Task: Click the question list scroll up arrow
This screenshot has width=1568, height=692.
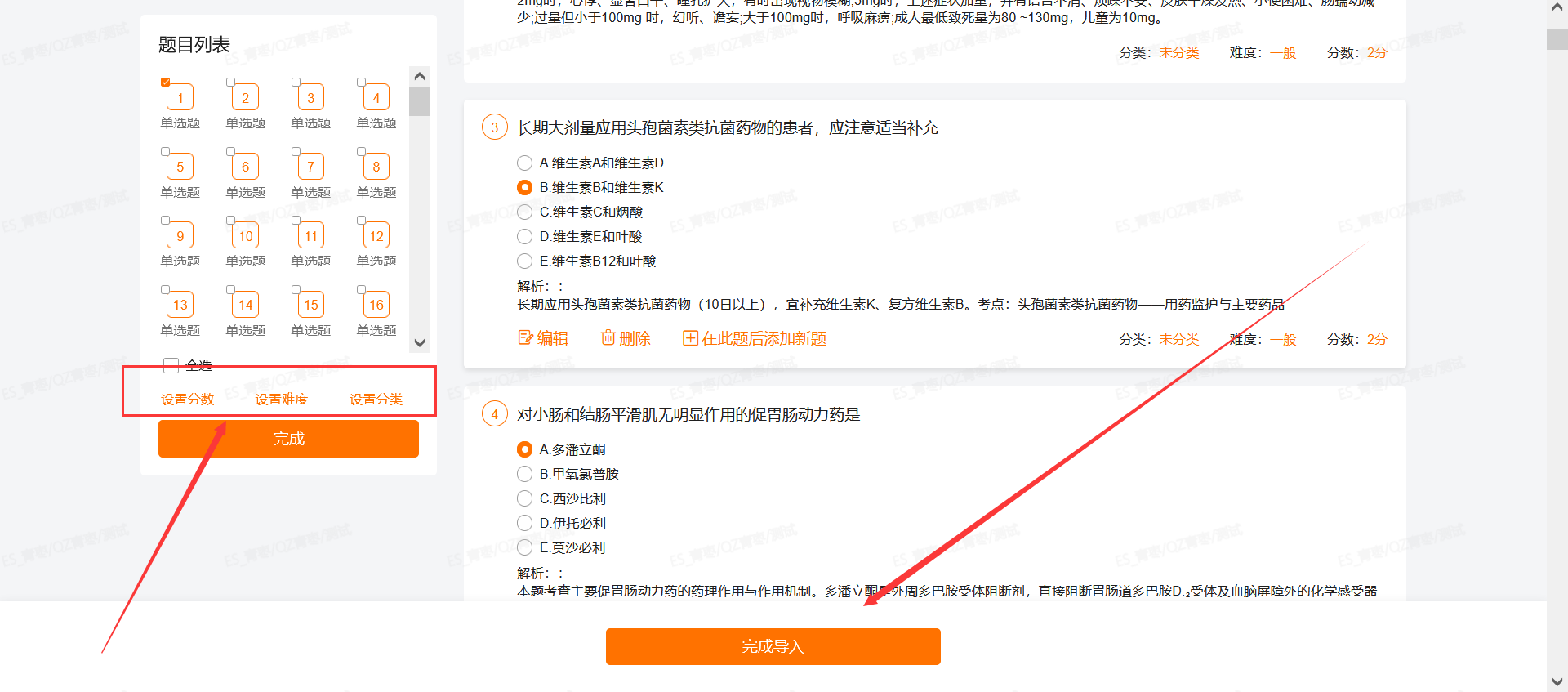Action: pos(420,76)
